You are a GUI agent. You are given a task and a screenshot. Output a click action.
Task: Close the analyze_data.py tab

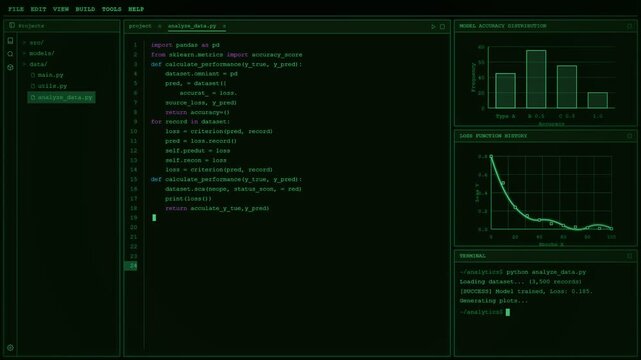[x=224, y=26]
